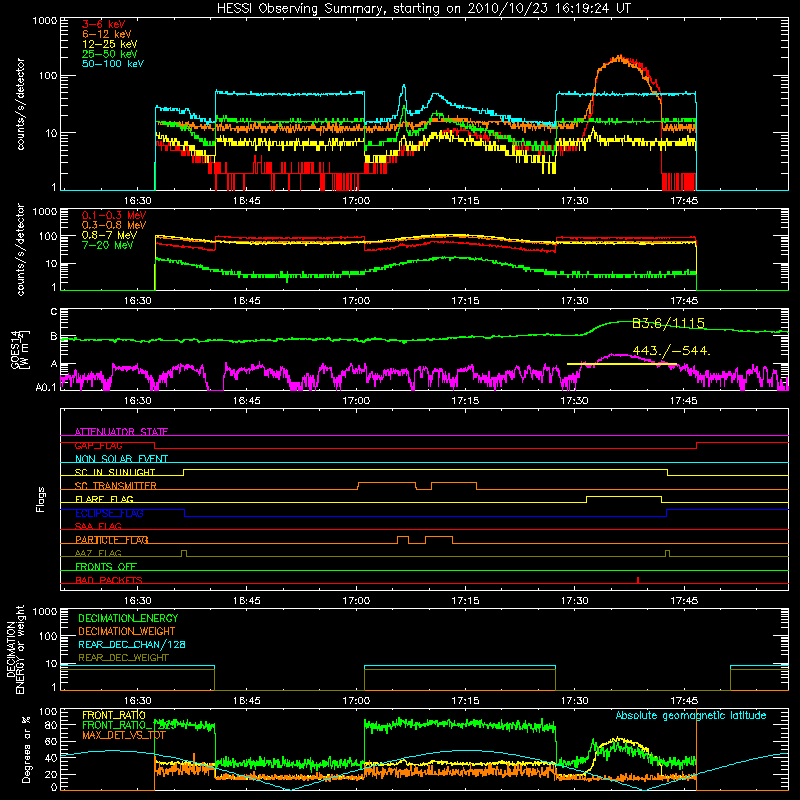Click the 50-100 keV legend label

tap(113, 64)
